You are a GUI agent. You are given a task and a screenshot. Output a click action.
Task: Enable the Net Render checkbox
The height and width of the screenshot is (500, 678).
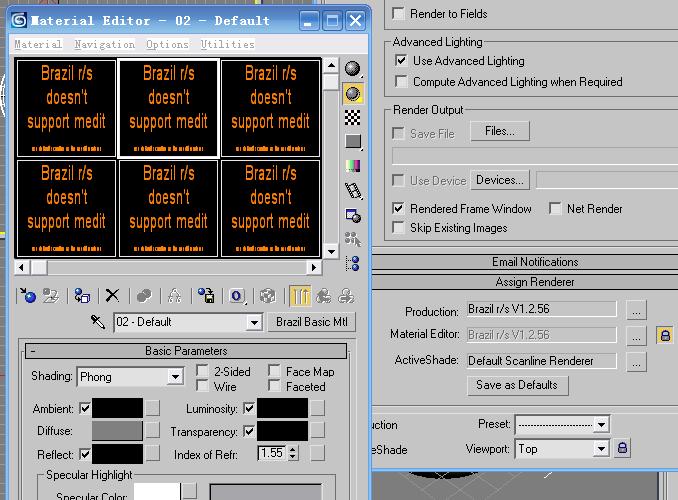[x=555, y=208]
